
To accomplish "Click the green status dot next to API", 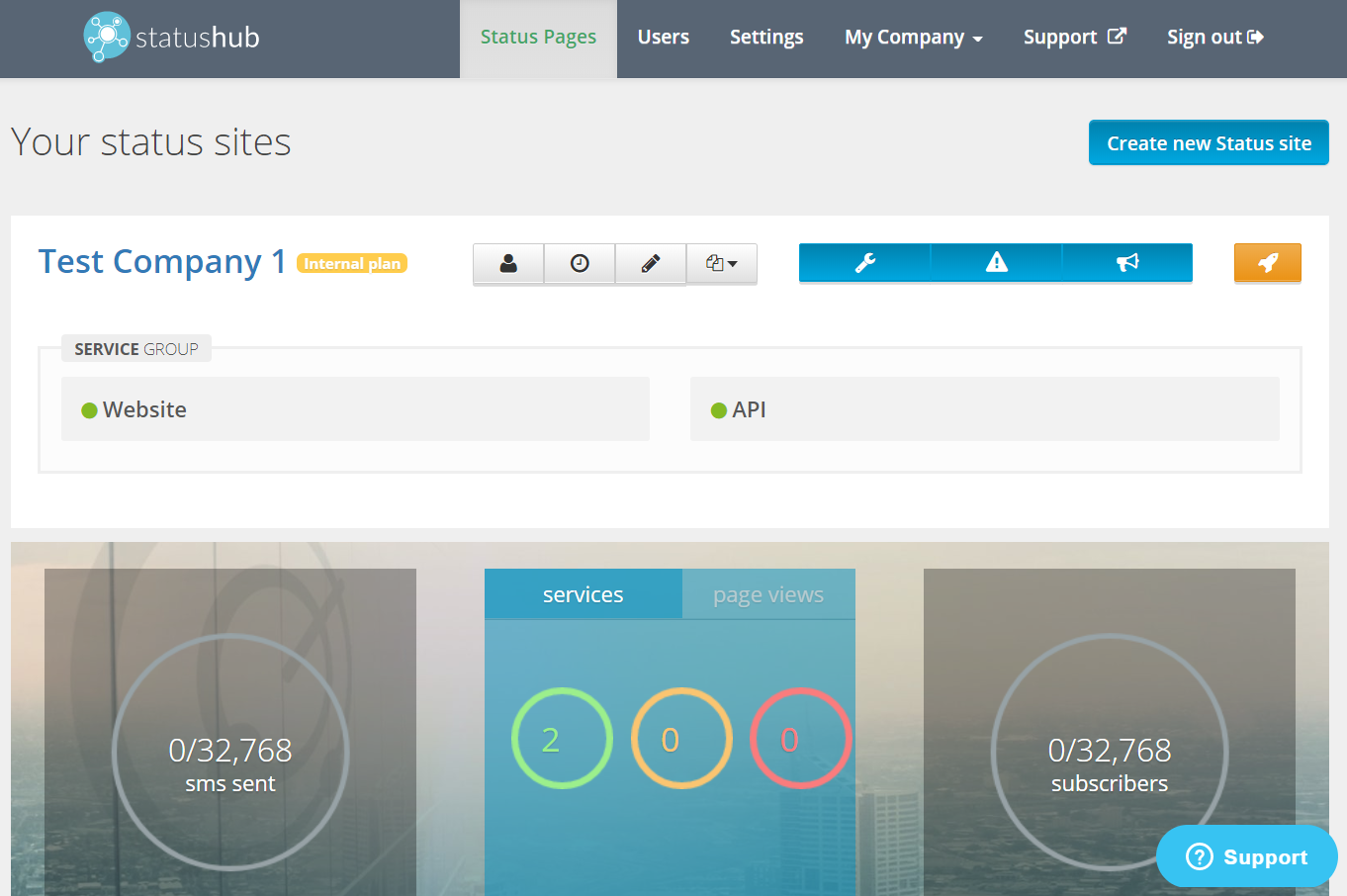I will point(719,410).
